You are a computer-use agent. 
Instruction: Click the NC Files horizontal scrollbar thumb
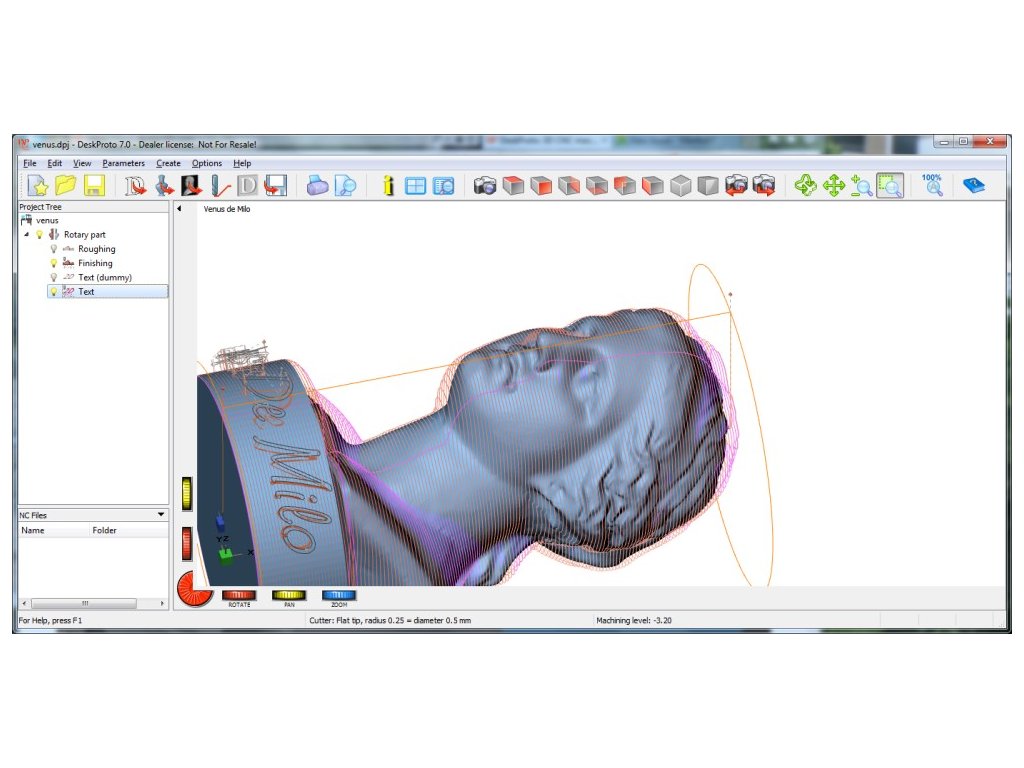[84, 603]
